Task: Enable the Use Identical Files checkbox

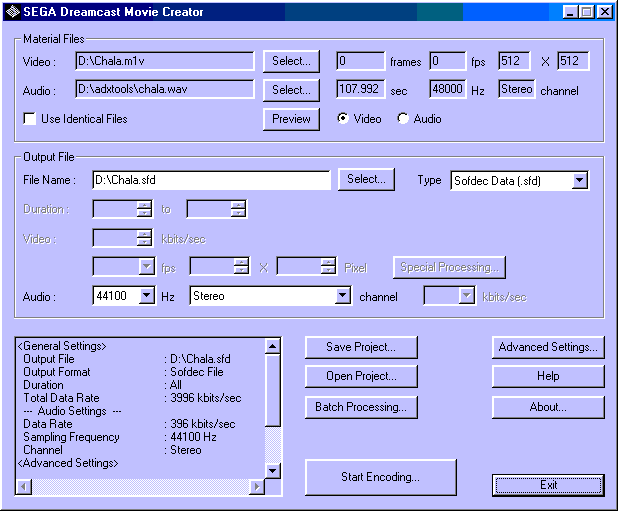Action: pyautogui.click(x=30, y=119)
